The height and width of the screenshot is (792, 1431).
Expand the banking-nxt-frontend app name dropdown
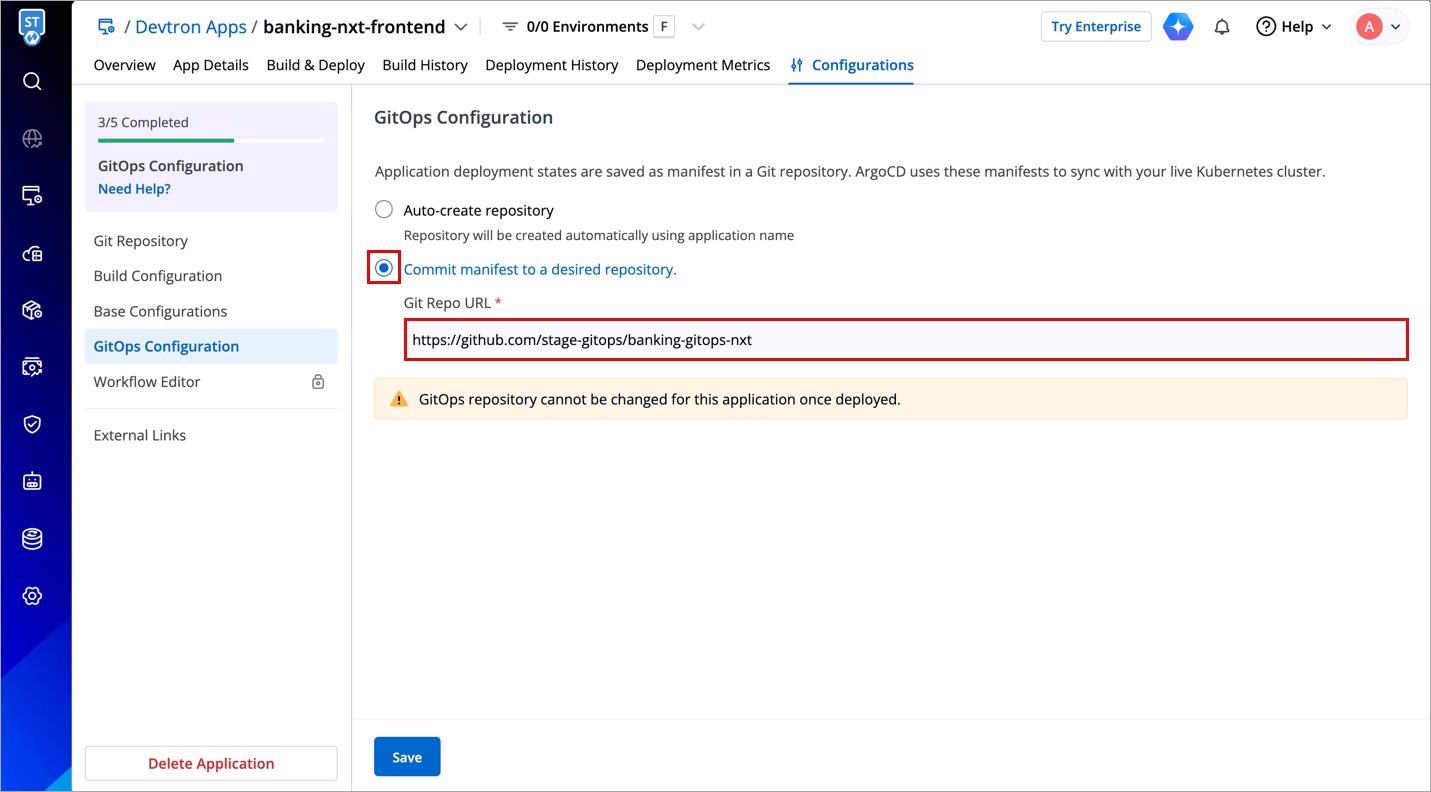click(x=460, y=27)
